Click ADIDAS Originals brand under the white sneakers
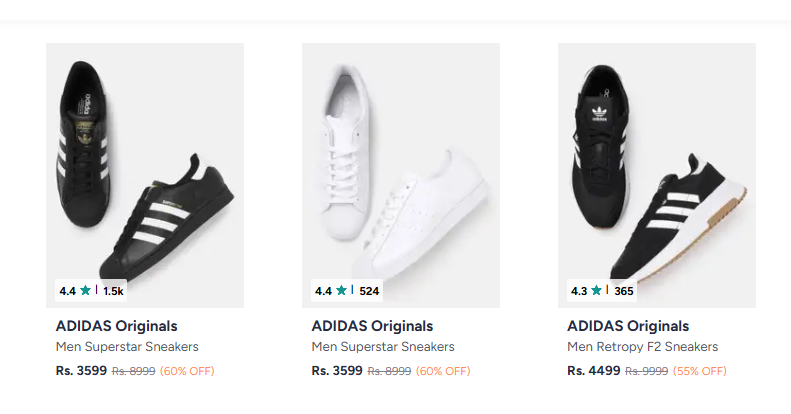This screenshot has width=791, height=414. point(372,326)
